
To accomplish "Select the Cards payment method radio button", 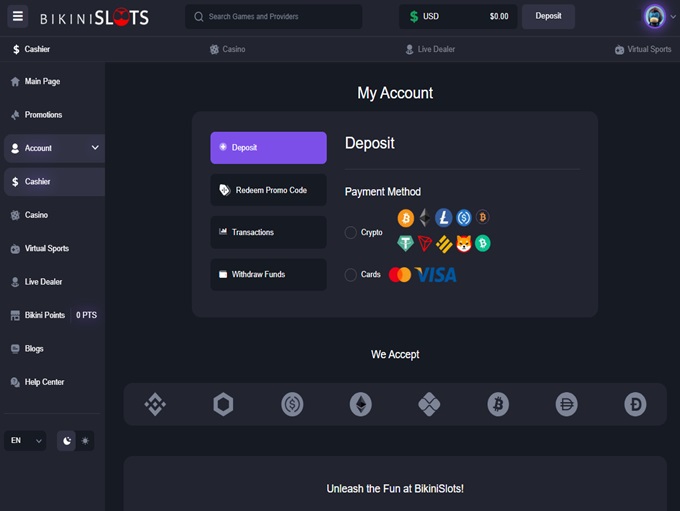I will coord(351,274).
